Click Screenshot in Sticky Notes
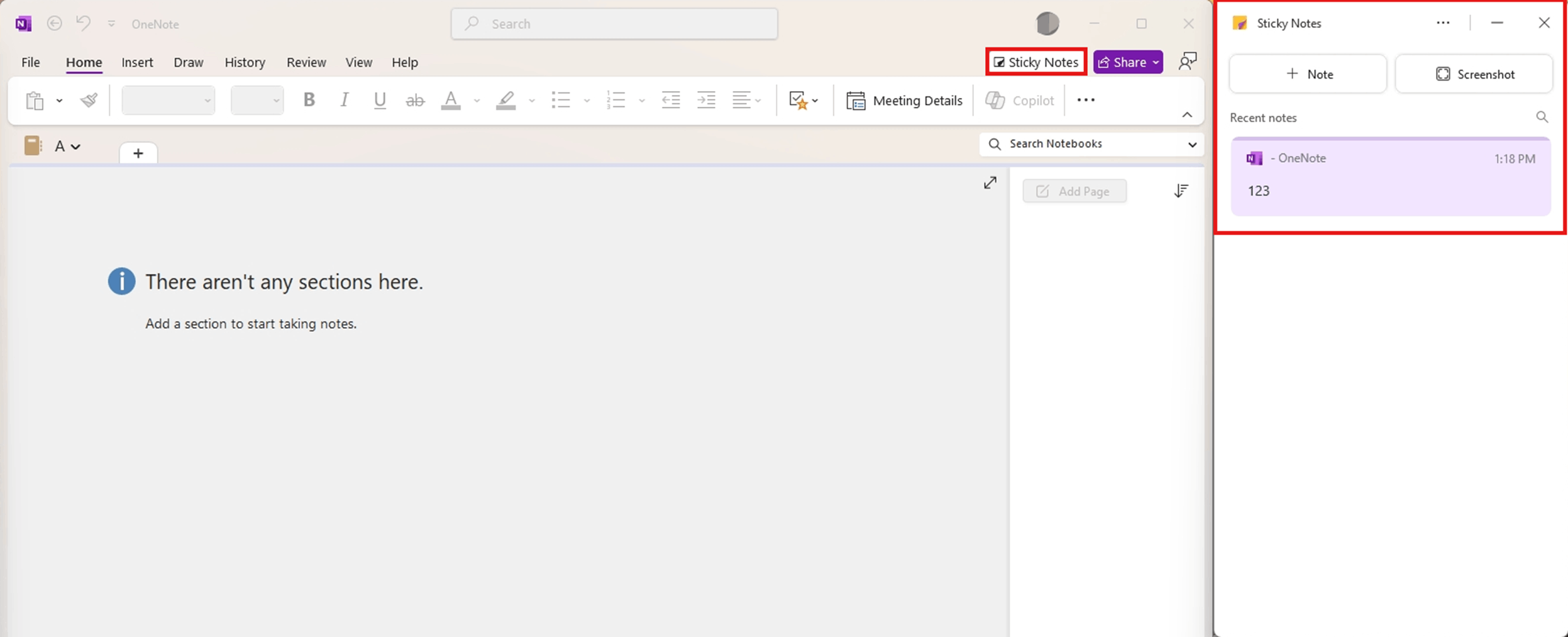Screen dimensions: 1568x637 tap(1474, 74)
